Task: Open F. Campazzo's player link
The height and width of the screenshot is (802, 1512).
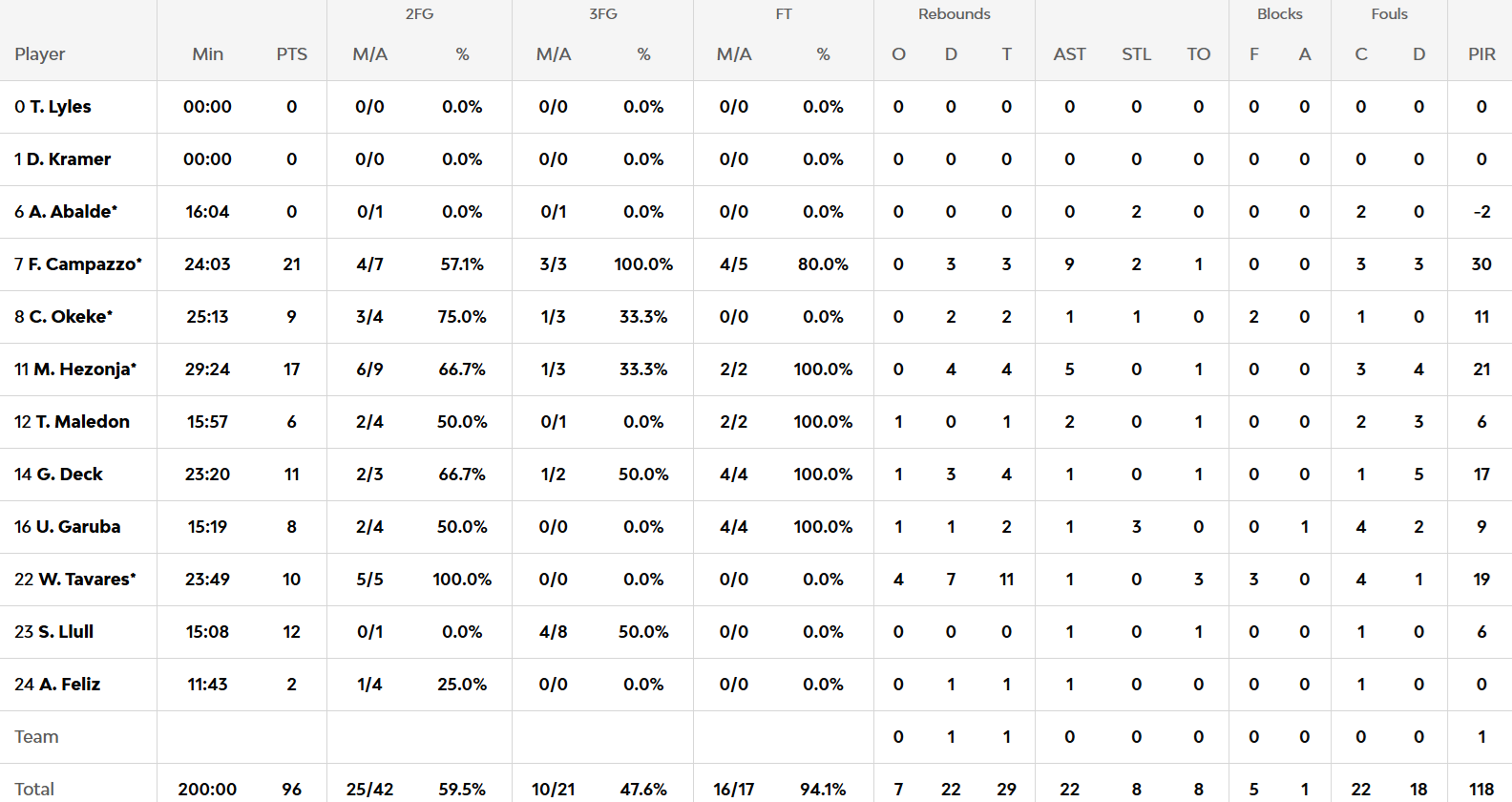Action: 84,264
